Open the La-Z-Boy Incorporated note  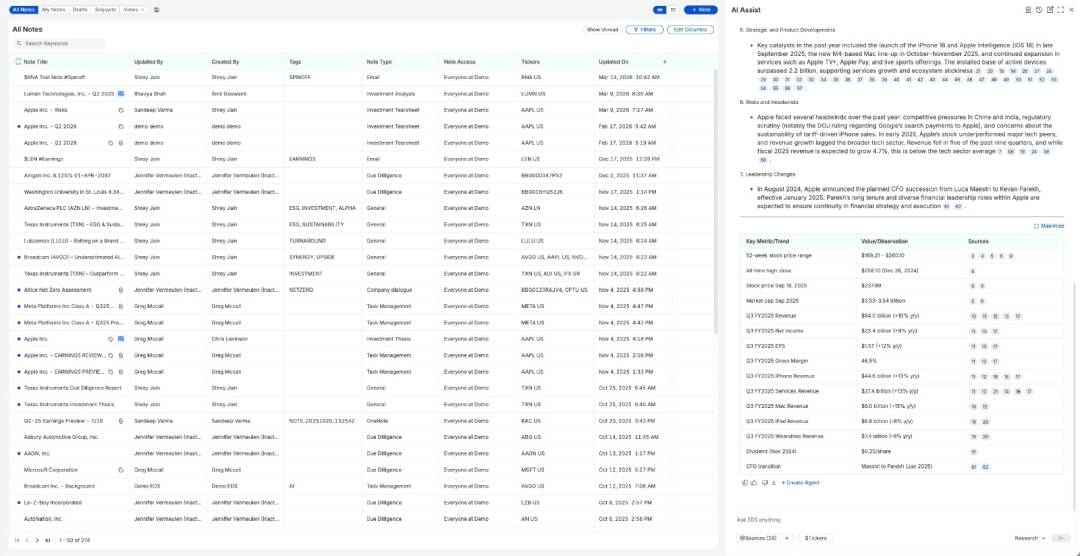pyautogui.click(x=53, y=503)
